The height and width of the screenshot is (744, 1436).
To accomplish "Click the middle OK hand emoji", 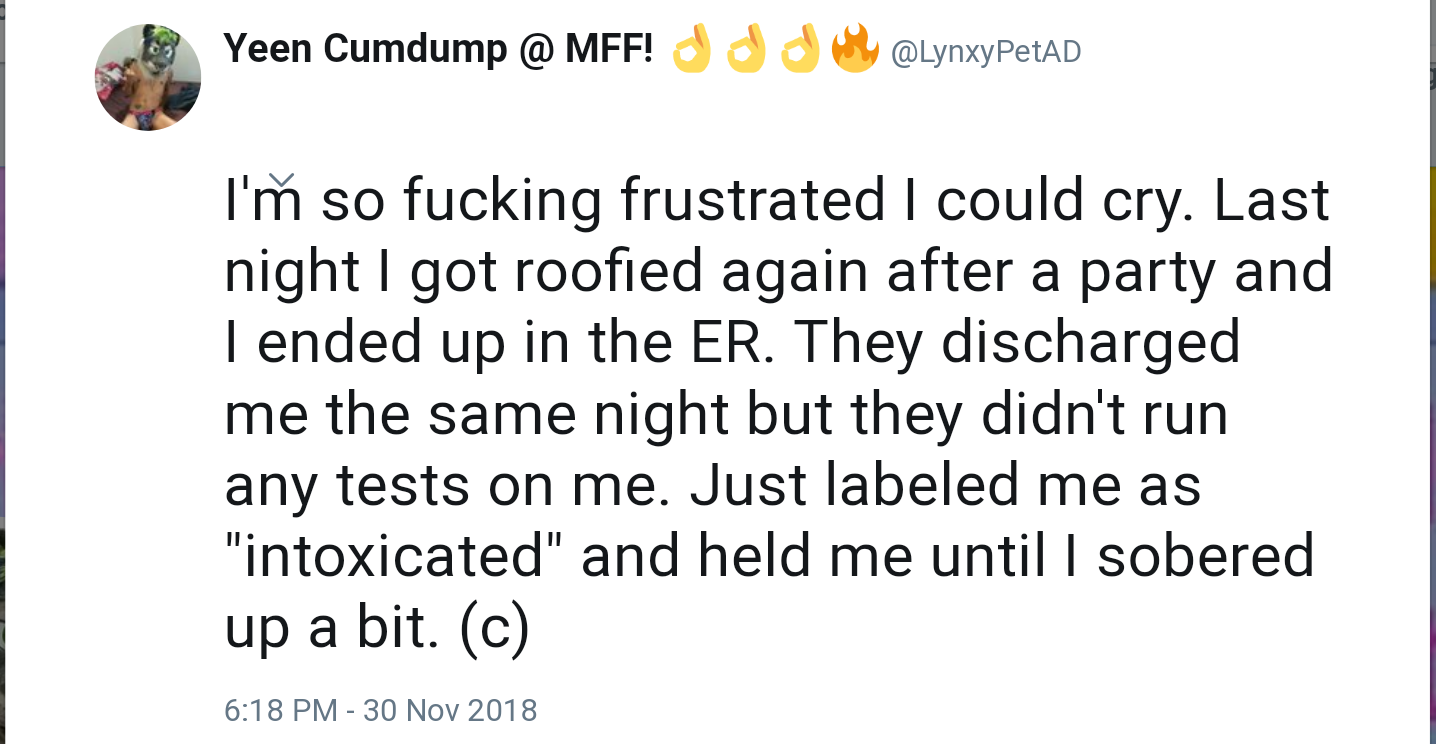I will coord(747,50).
